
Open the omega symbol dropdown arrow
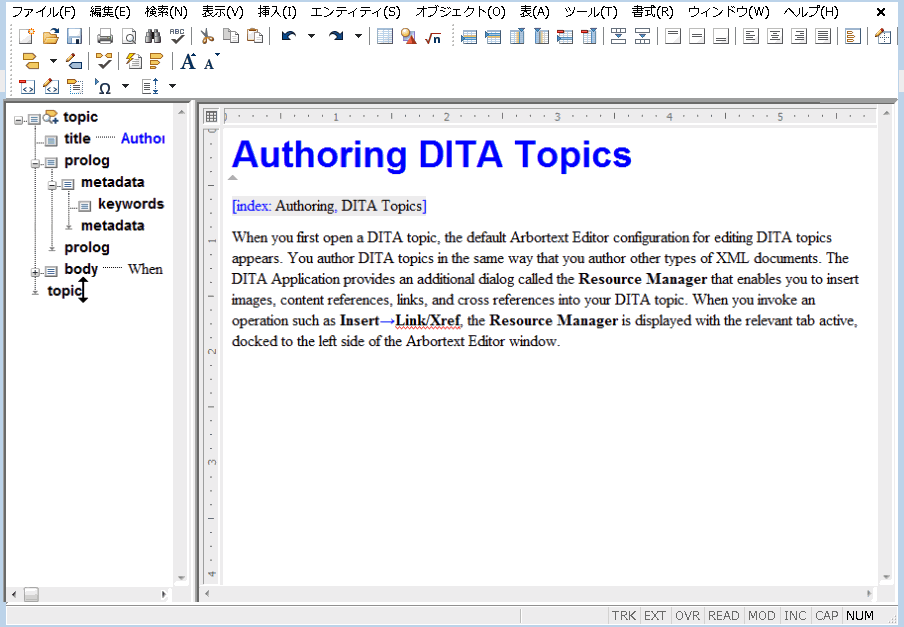[125, 86]
